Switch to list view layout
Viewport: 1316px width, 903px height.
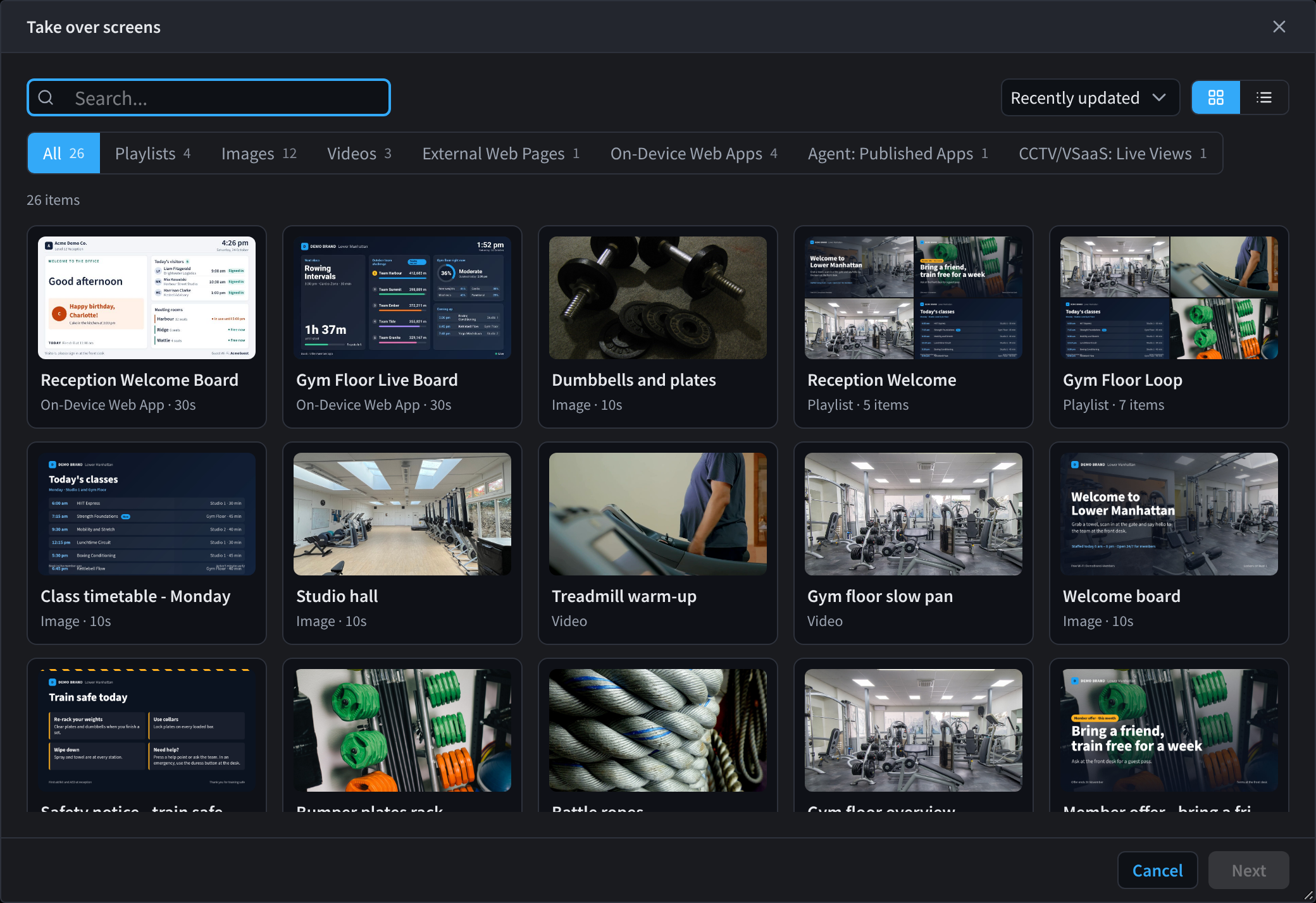coord(1263,97)
